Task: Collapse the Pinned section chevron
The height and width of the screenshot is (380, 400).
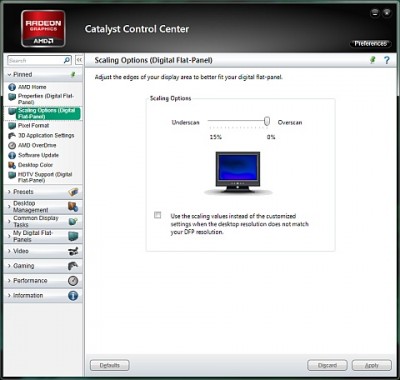Action: coord(9,75)
